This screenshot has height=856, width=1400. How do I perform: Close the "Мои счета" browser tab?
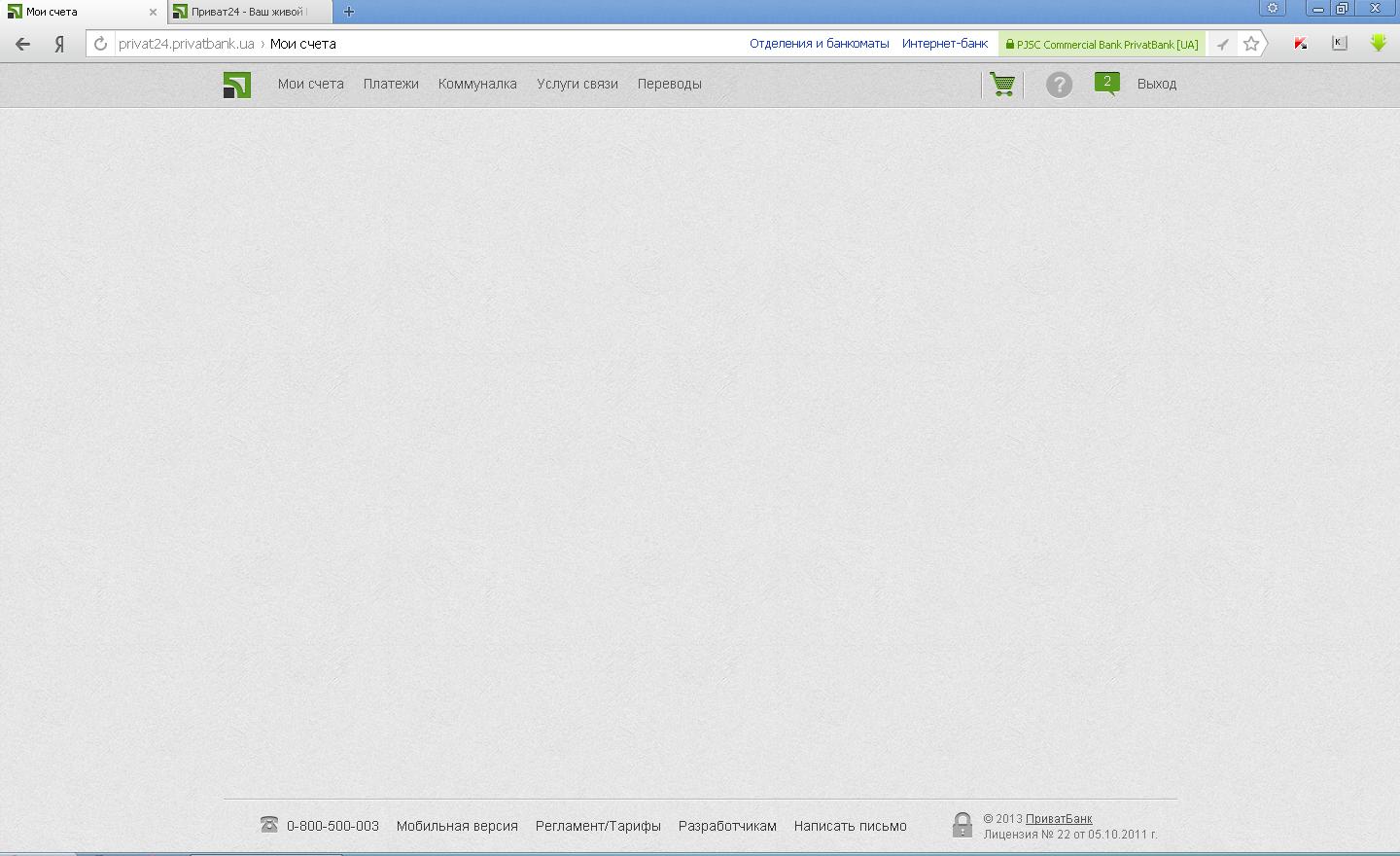153,12
